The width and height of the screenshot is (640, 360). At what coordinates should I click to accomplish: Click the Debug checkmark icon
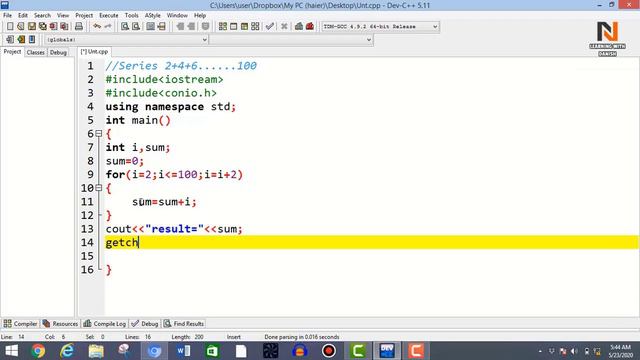pyautogui.click(x=269, y=27)
